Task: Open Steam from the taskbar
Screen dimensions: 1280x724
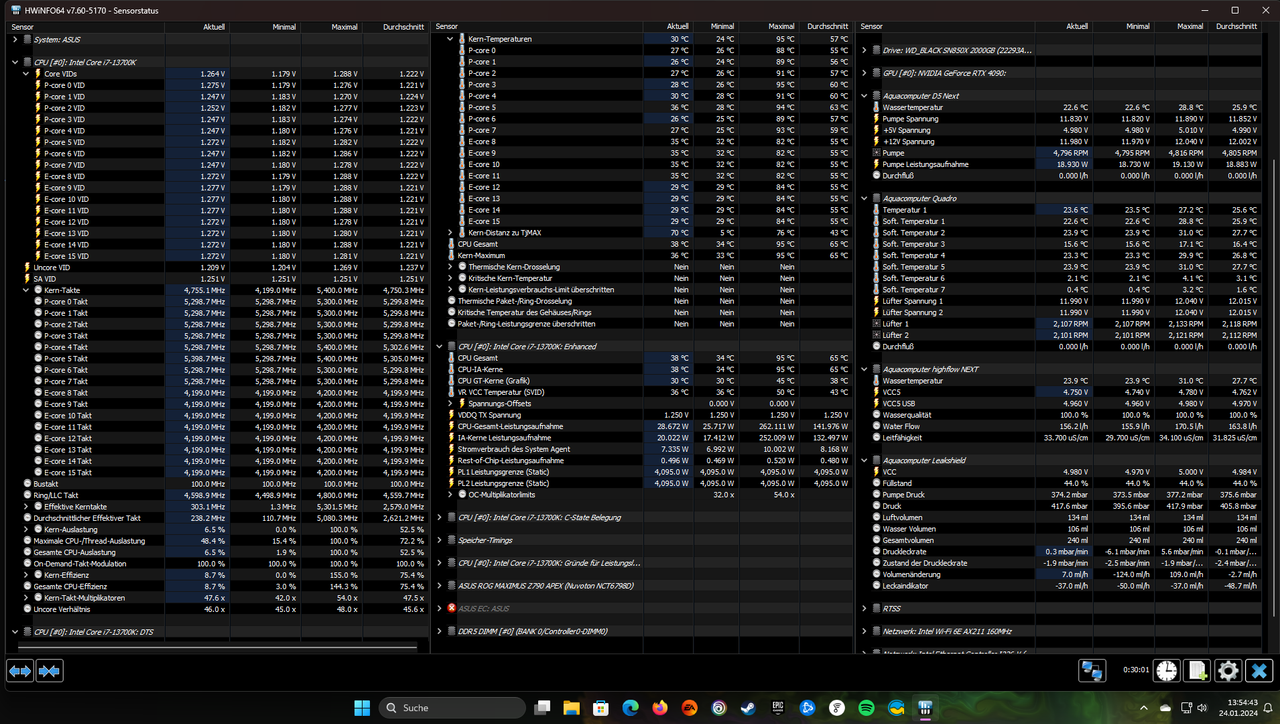Action: (x=748, y=707)
